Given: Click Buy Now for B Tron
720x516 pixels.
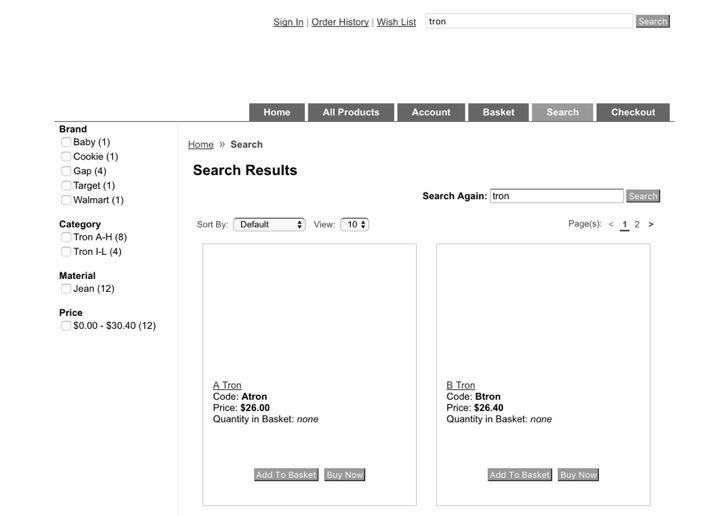Looking at the screenshot, I should click(579, 475).
